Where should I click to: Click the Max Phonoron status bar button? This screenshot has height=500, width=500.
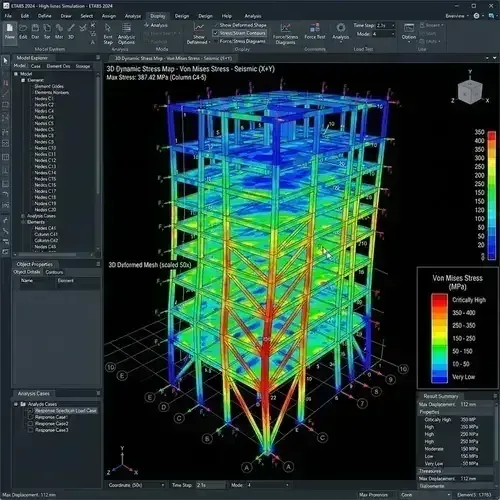(373, 495)
